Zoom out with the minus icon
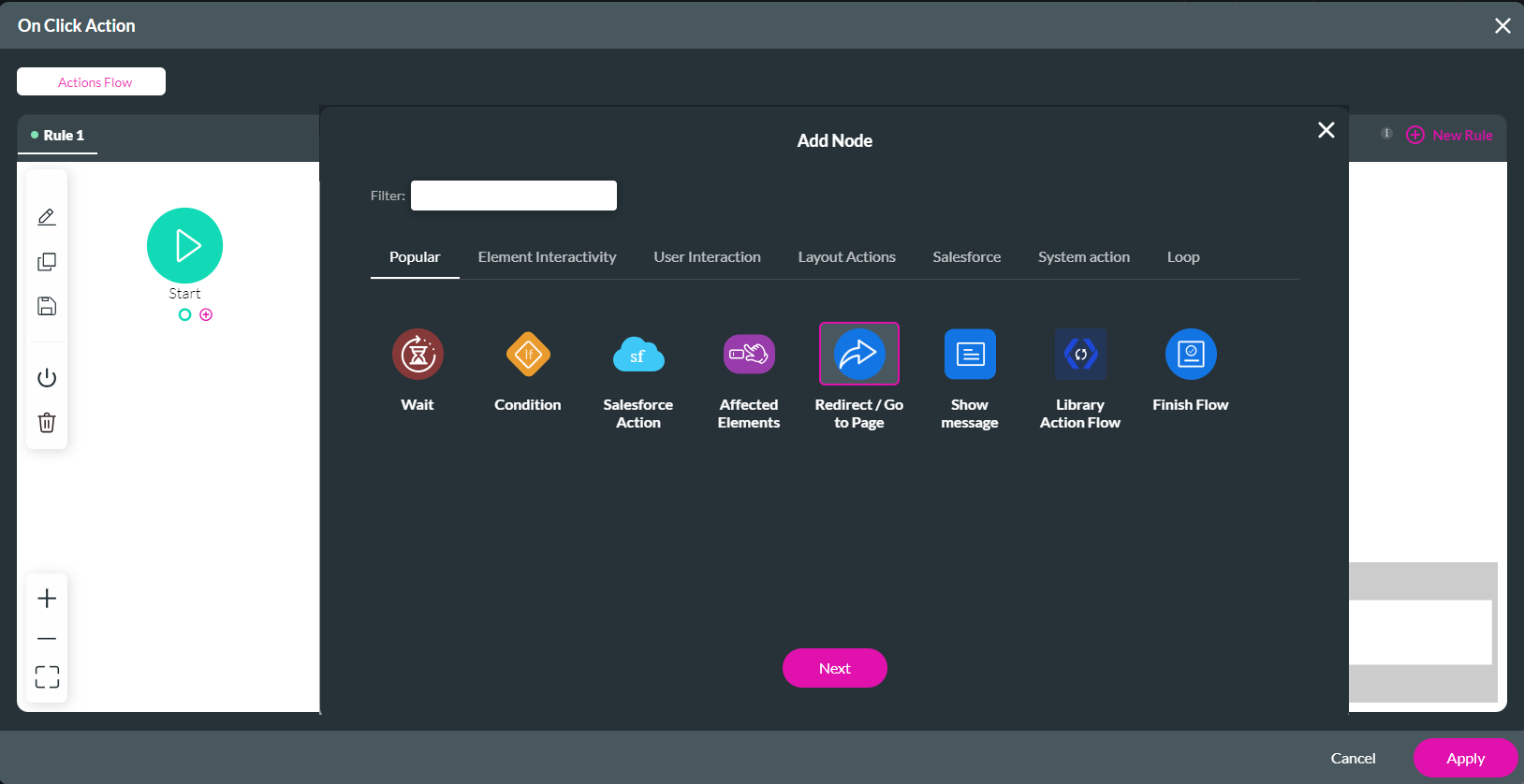The width and height of the screenshot is (1524, 784). 47,639
